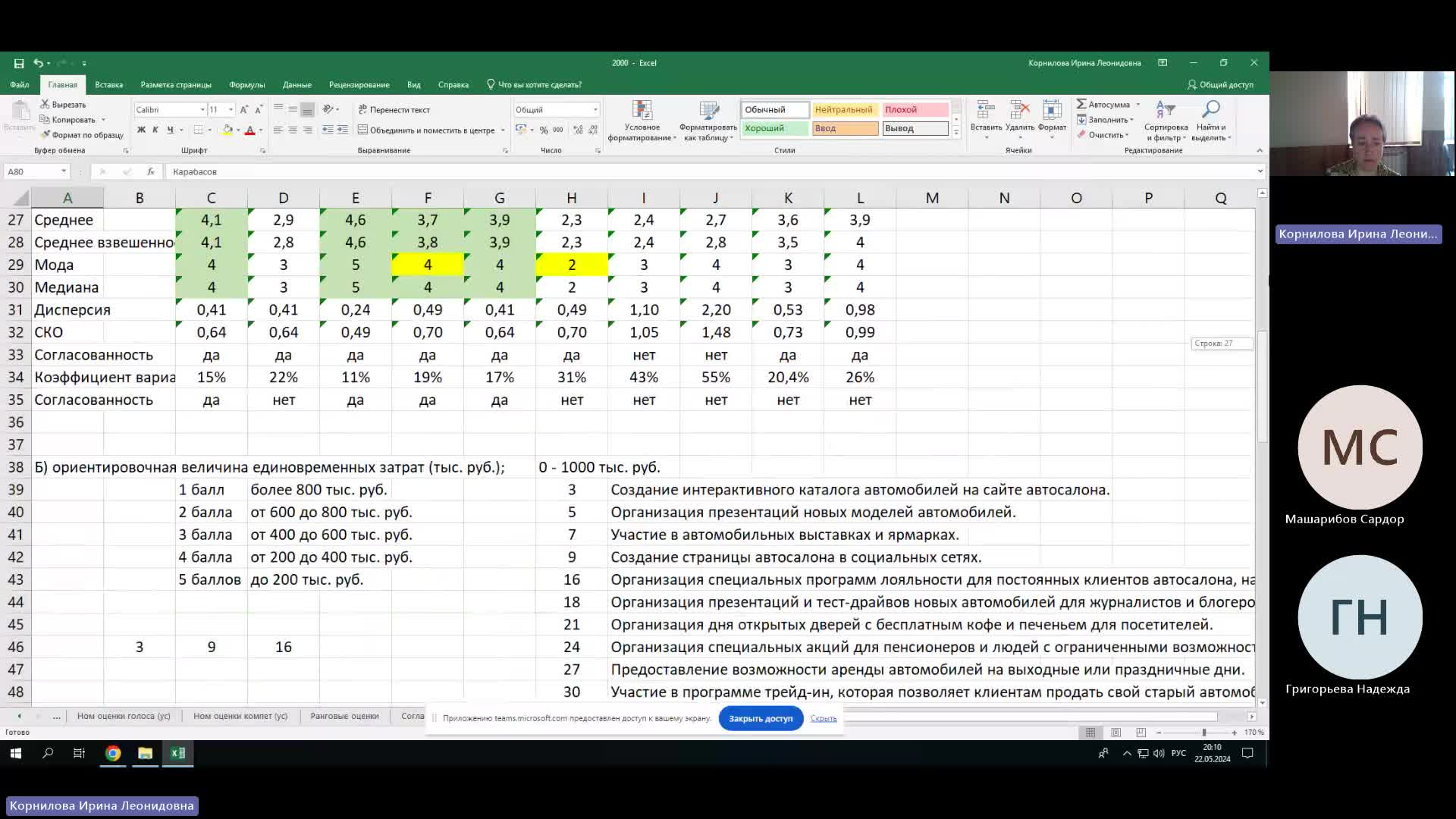The image size is (1456, 819).
Task: Open Format as Table (Форматировать как таблицу)
Action: pos(708,121)
